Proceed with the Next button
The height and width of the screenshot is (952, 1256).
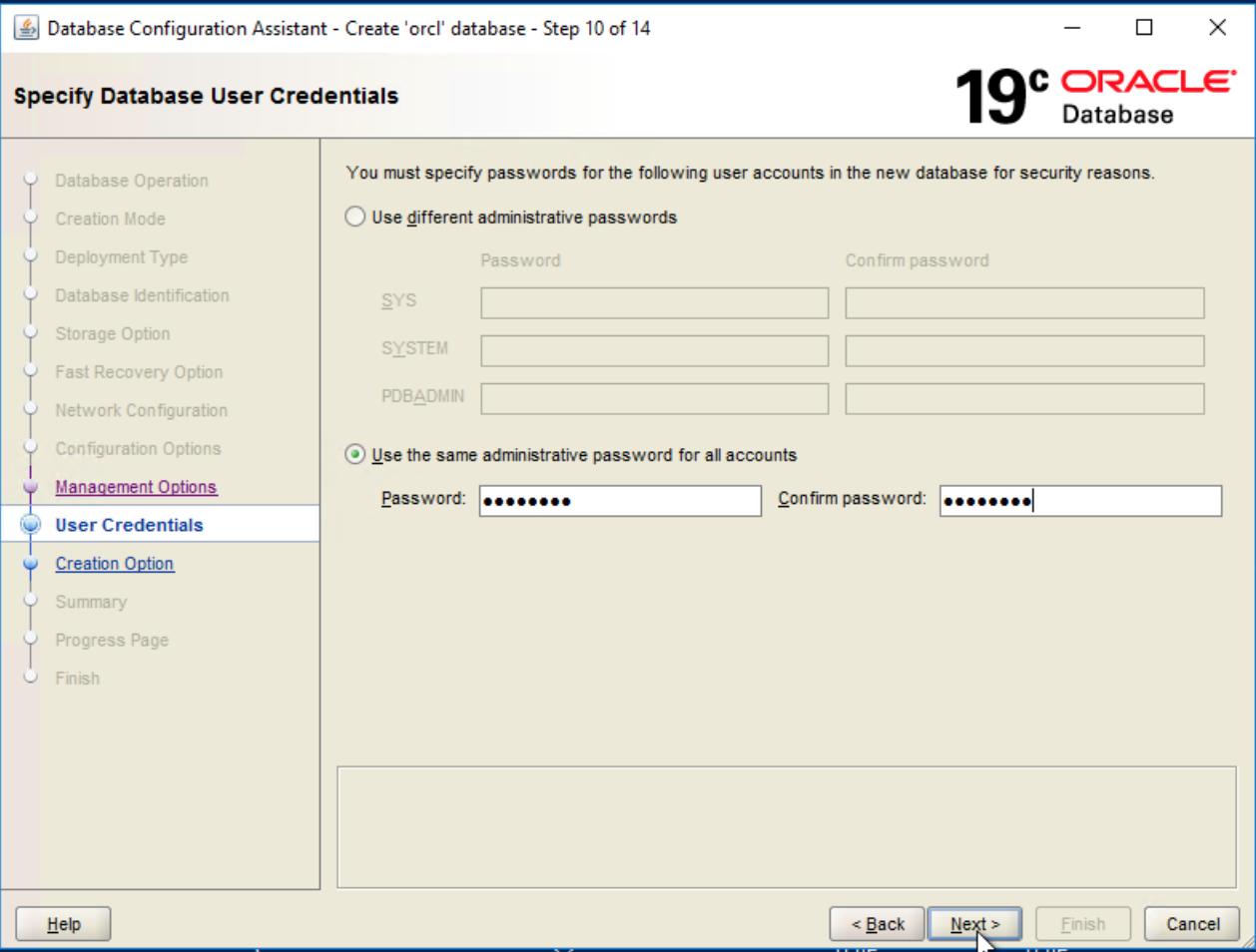click(x=975, y=924)
